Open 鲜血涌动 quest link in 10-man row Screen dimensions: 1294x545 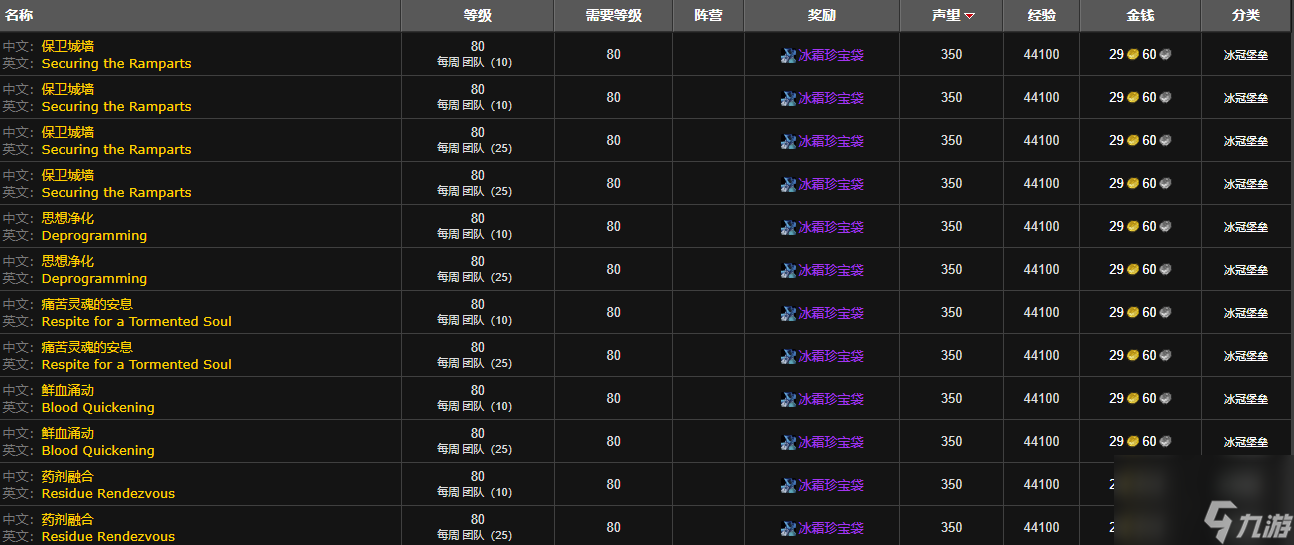68,390
